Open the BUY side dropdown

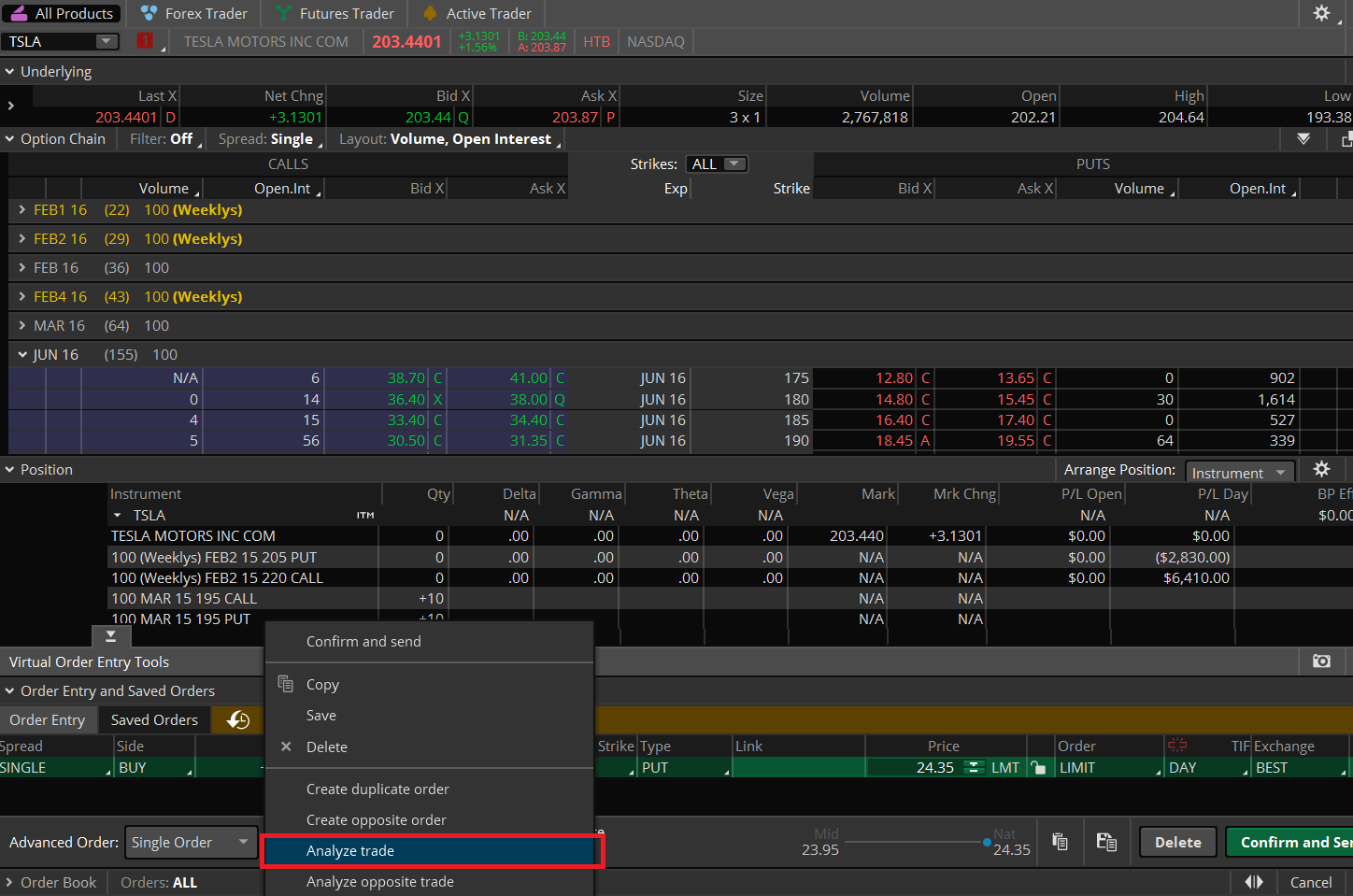[155, 767]
